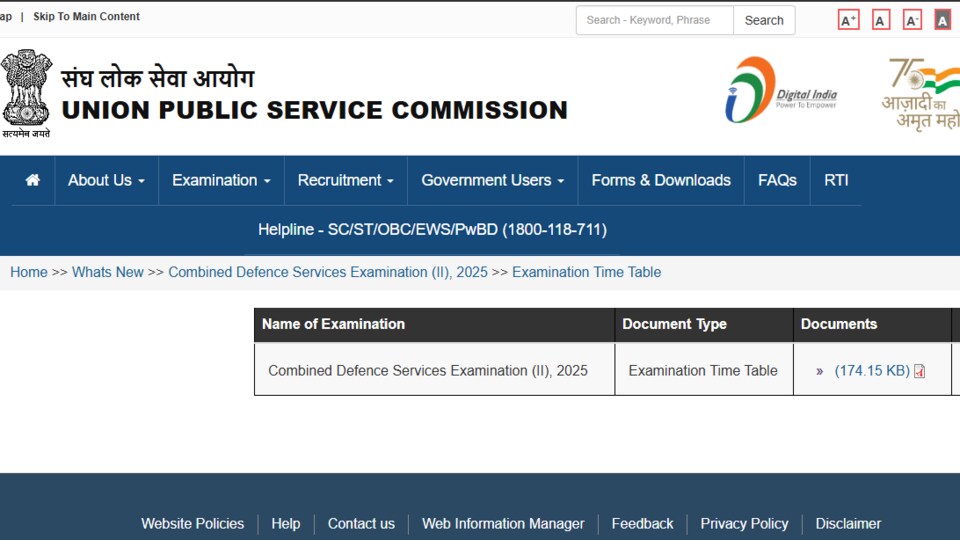Focus the keyword search input field
This screenshot has width=960, height=540.
pyautogui.click(x=654, y=20)
